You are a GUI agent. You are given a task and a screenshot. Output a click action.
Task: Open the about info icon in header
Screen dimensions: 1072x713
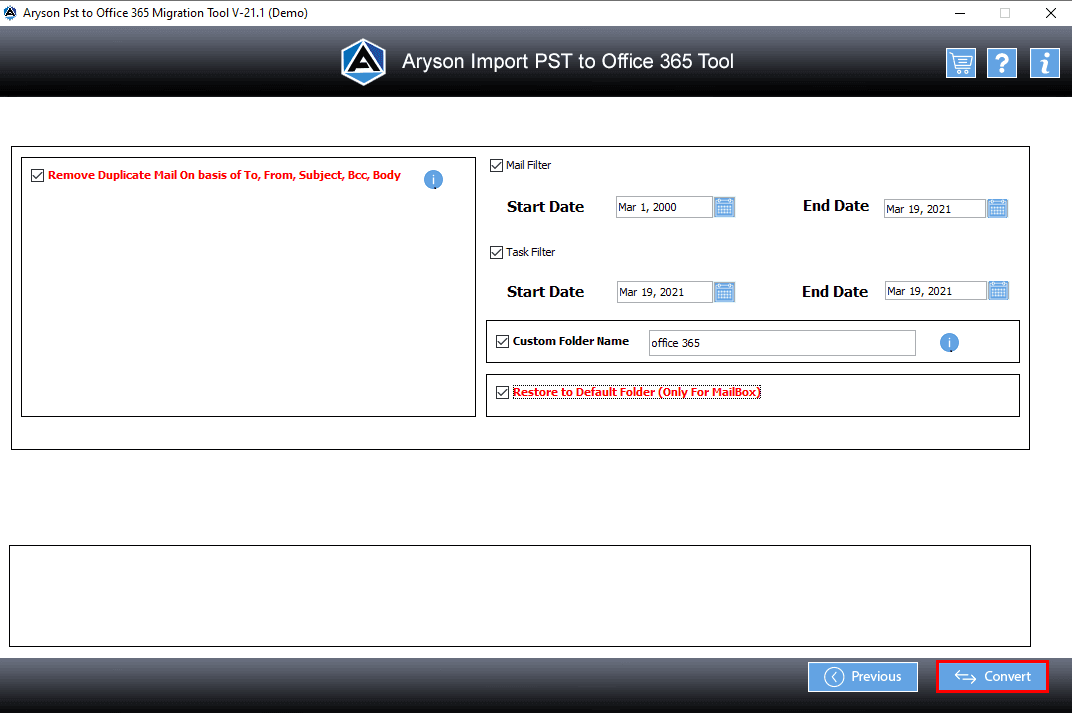(x=1045, y=63)
